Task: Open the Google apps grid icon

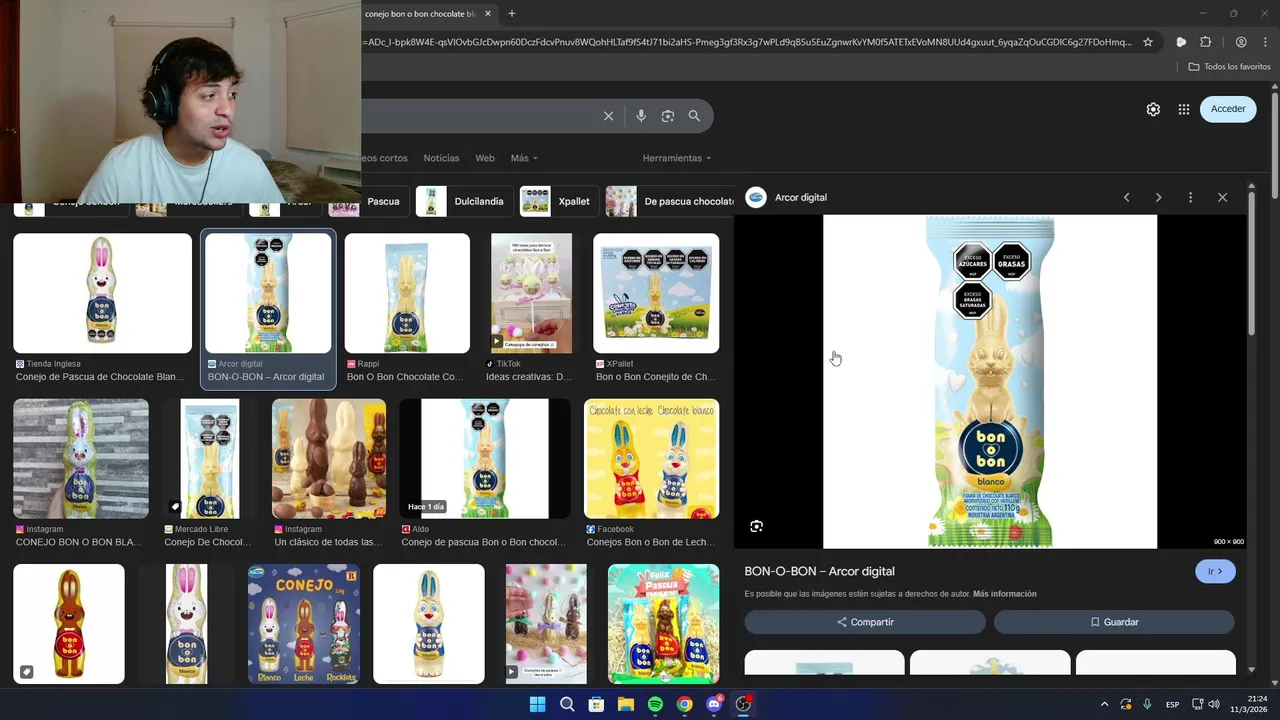Action: pos(1184,109)
